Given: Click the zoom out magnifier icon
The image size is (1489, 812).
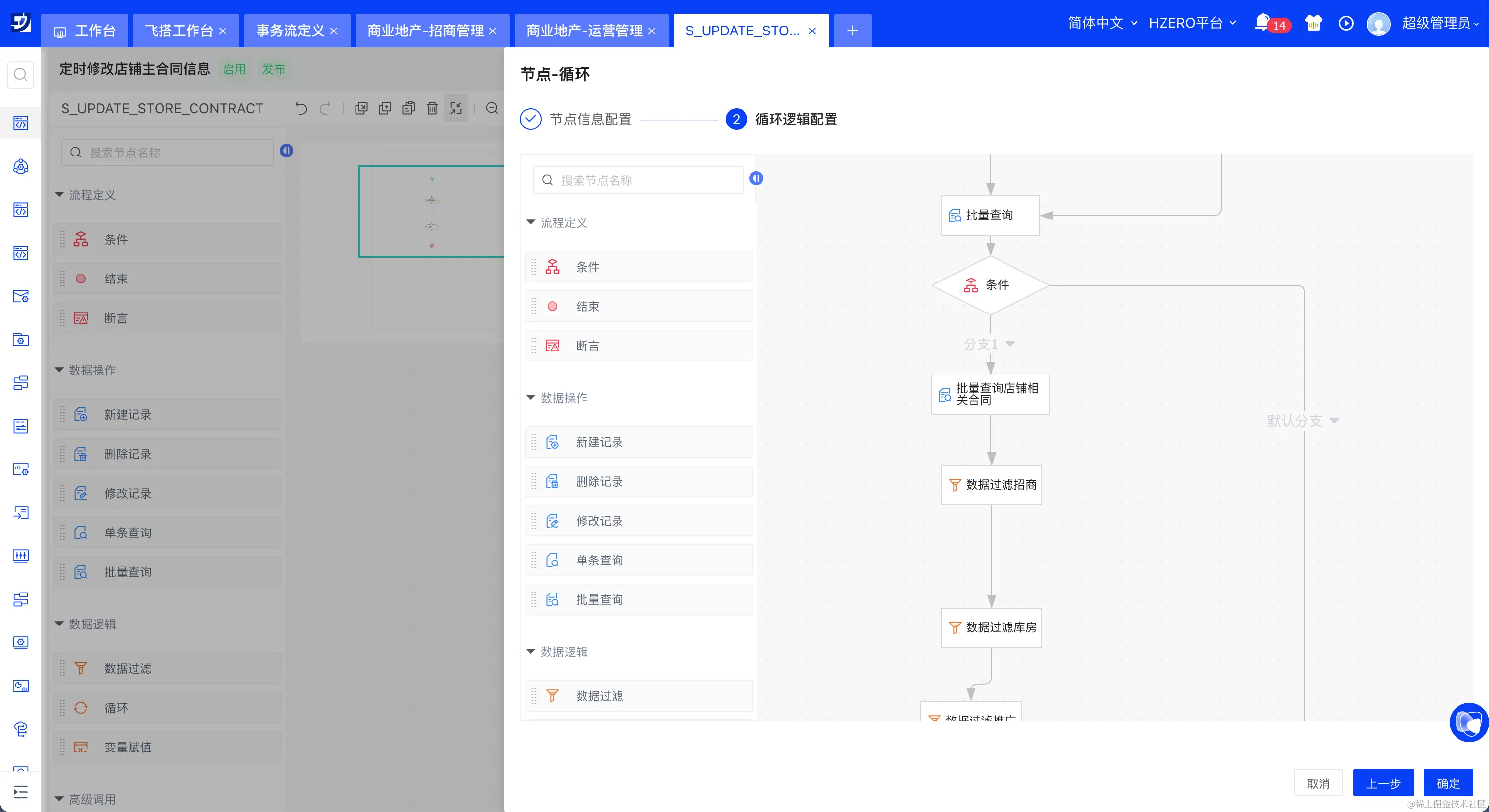Looking at the screenshot, I should 492,108.
